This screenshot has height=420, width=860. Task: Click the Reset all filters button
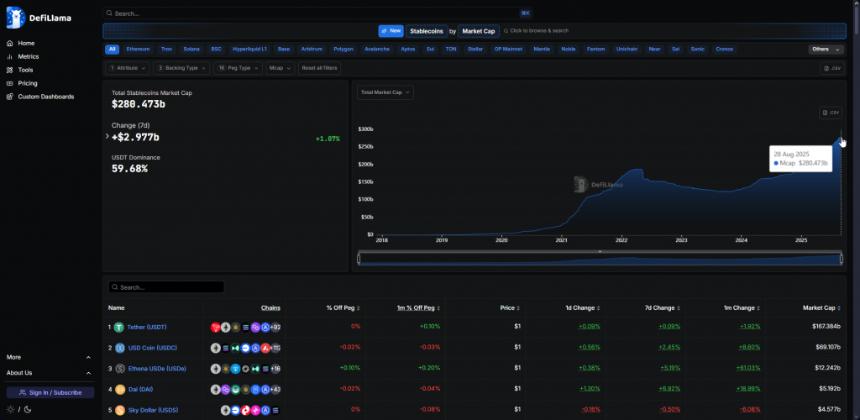(x=319, y=69)
